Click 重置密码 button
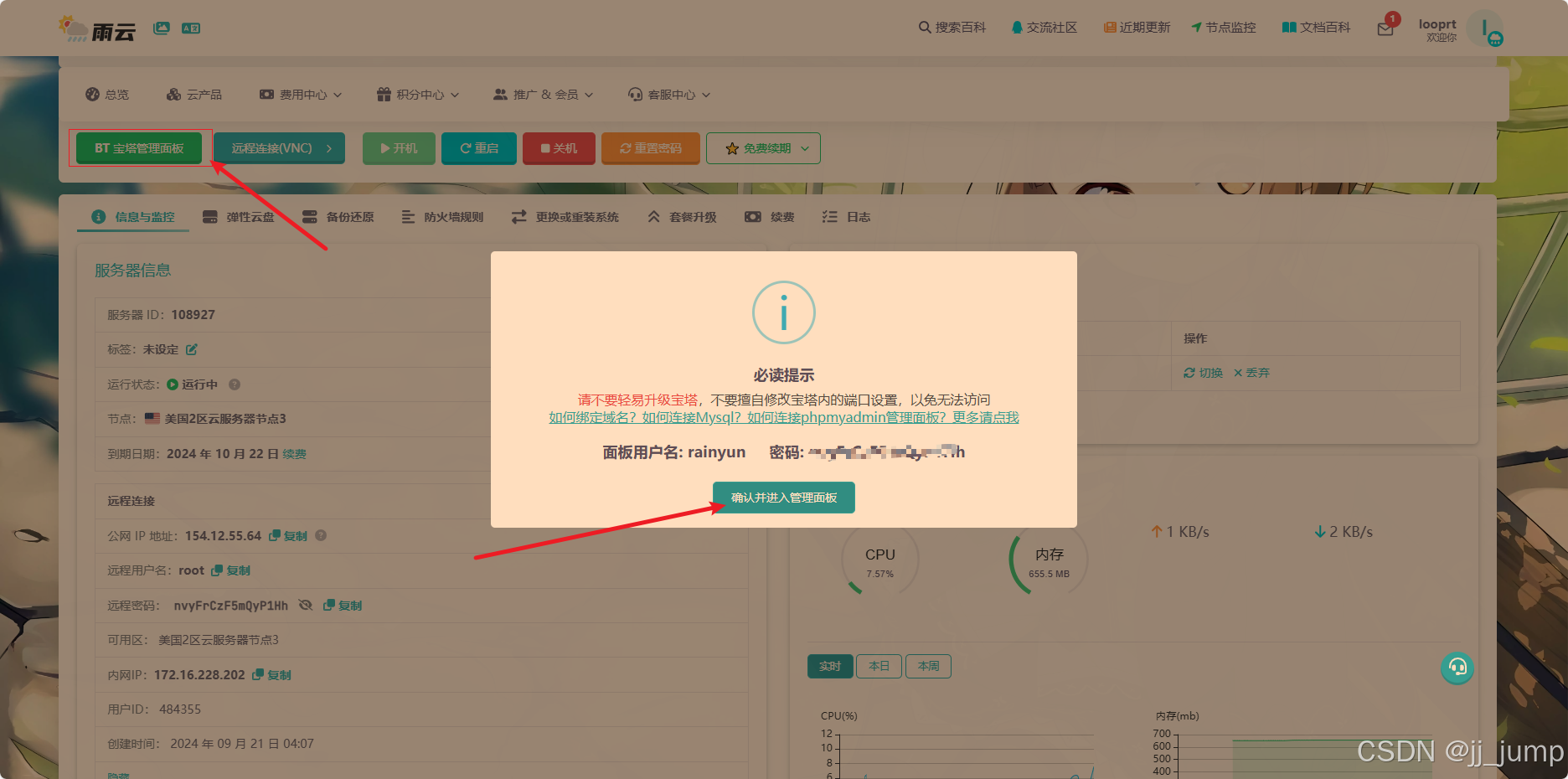1568x779 pixels. 650,148
